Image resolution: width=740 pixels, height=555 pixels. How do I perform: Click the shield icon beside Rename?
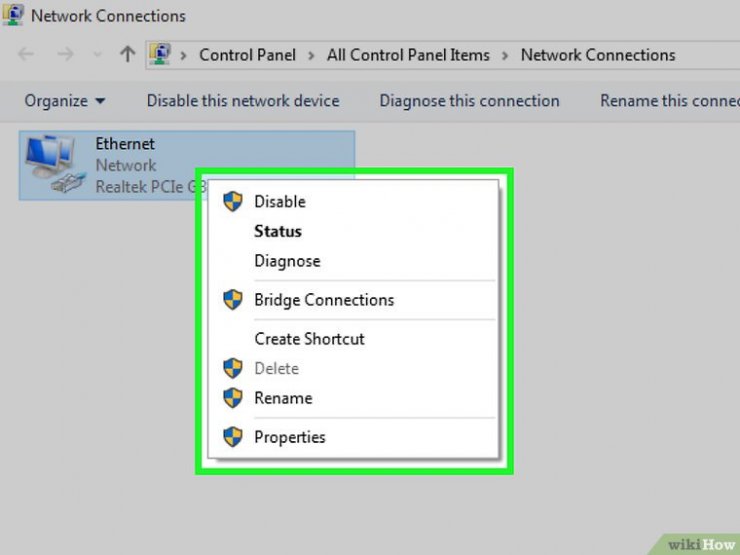[233, 398]
